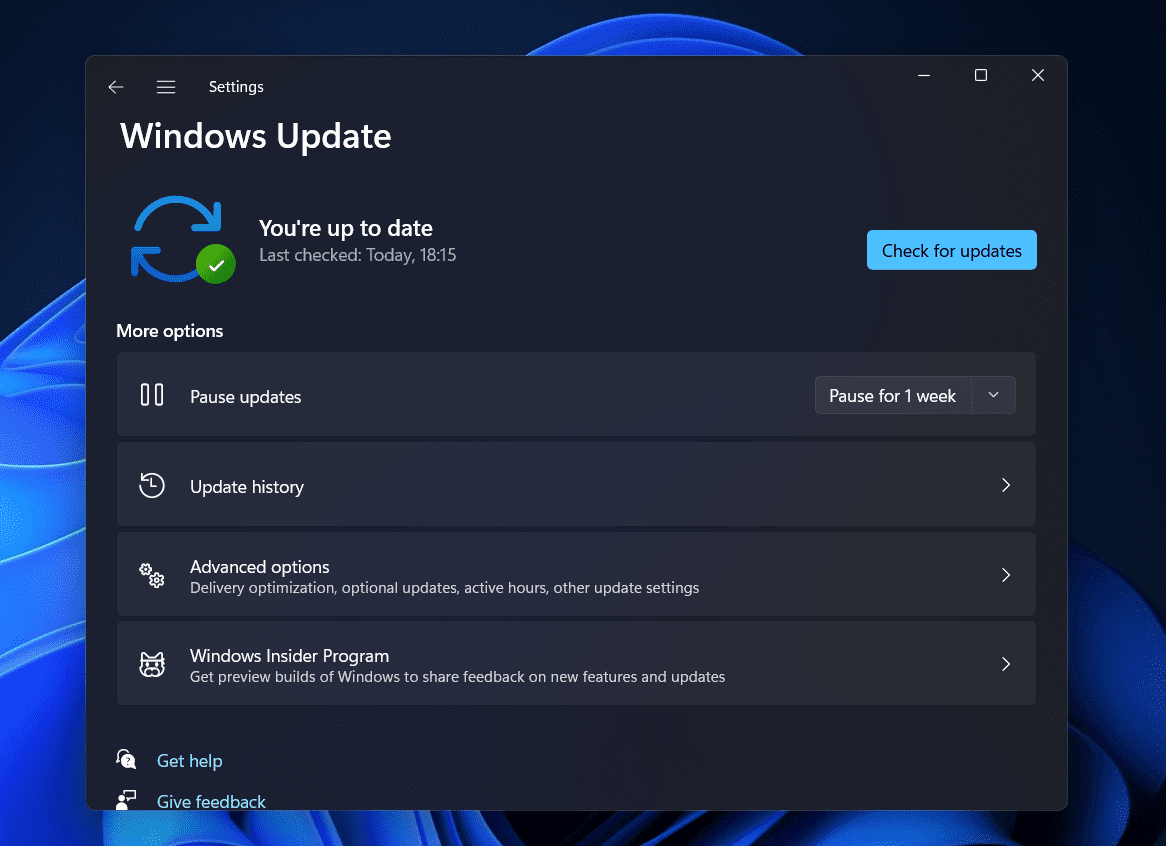Screen dimensions: 1166x846
Task: Click the Windows Insider Program cat icon
Action: [x=152, y=664]
